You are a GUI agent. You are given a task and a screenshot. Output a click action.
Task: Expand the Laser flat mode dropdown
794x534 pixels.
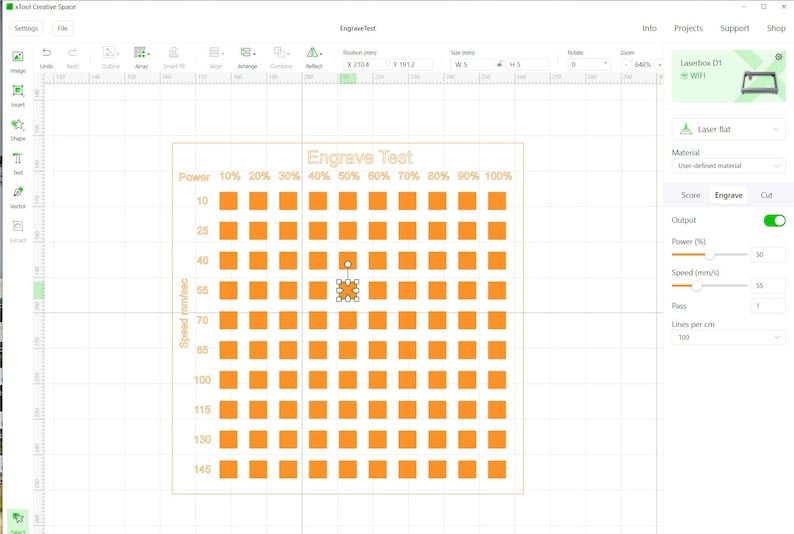point(729,130)
